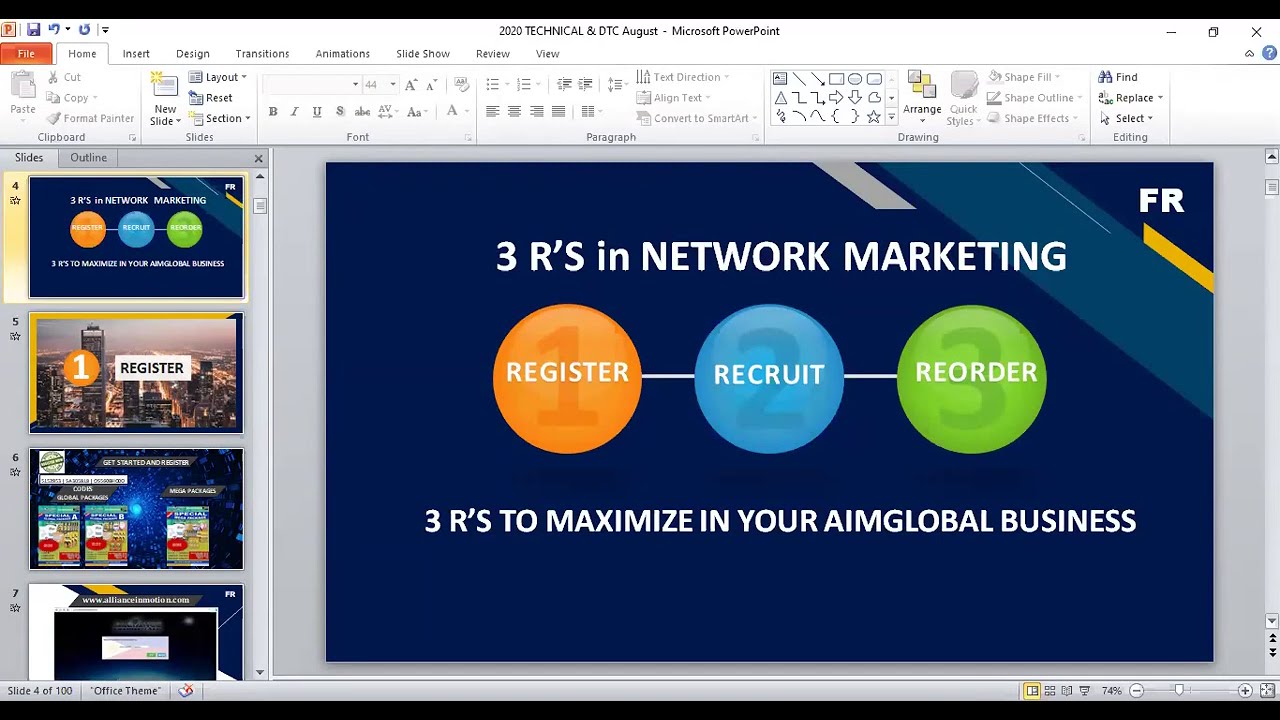This screenshot has height=720, width=1280.
Task: Open the File tab
Action: click(27, 54)
